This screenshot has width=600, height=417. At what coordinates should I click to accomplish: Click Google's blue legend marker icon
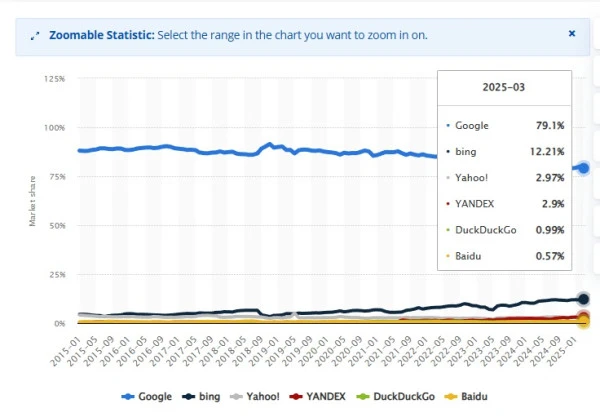point(128,397)
